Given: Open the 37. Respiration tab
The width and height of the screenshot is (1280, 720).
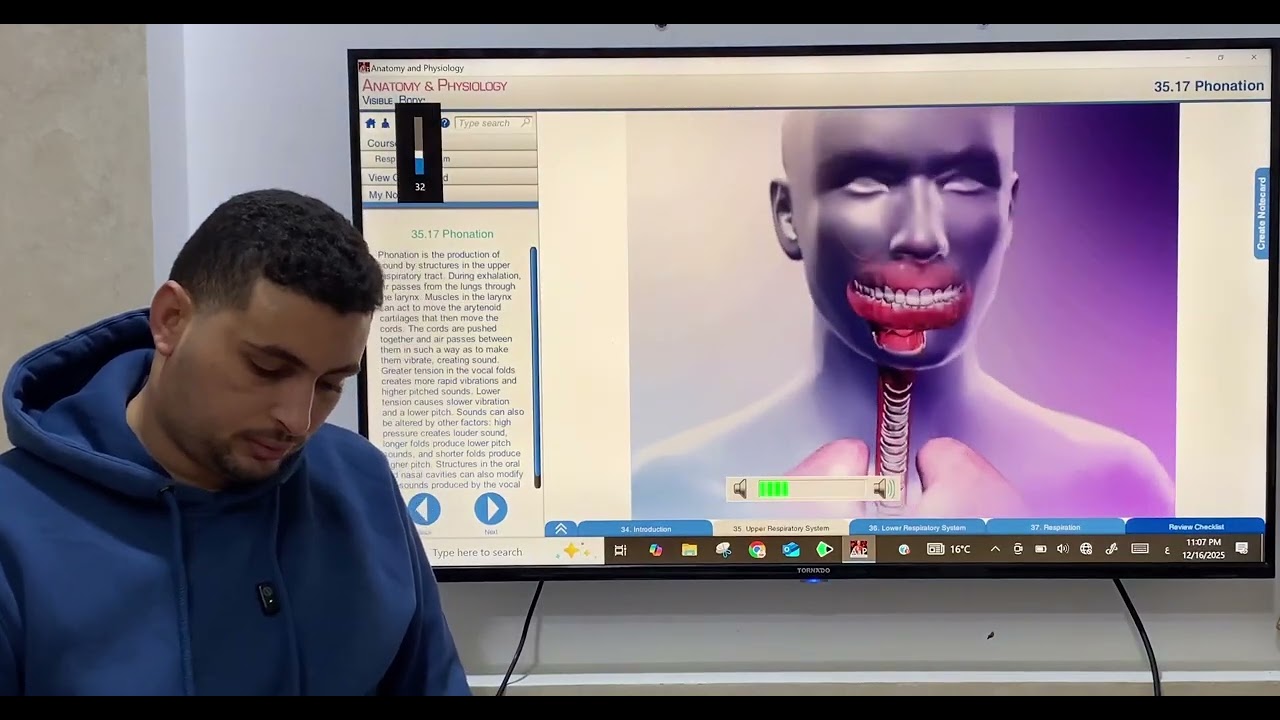Looking at the screenshot, I should click(x=1055, y=527).
